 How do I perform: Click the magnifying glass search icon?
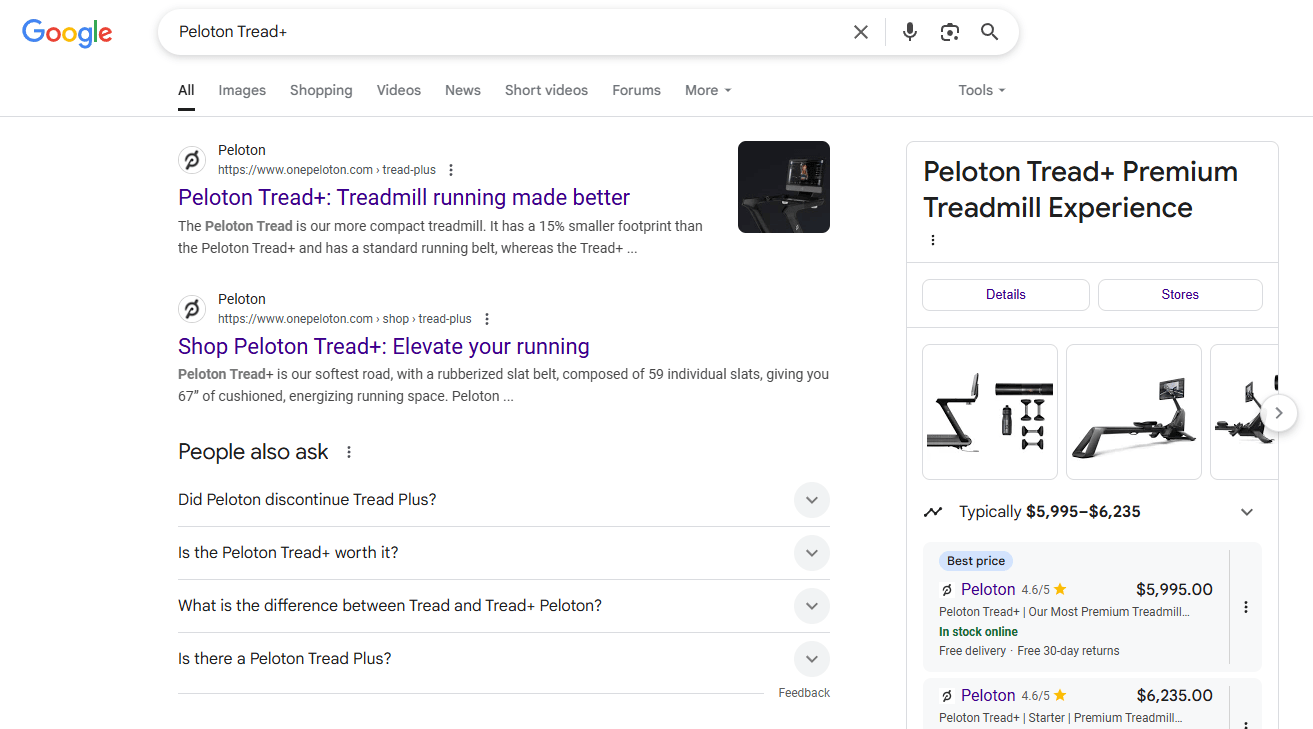pos(990,32)
